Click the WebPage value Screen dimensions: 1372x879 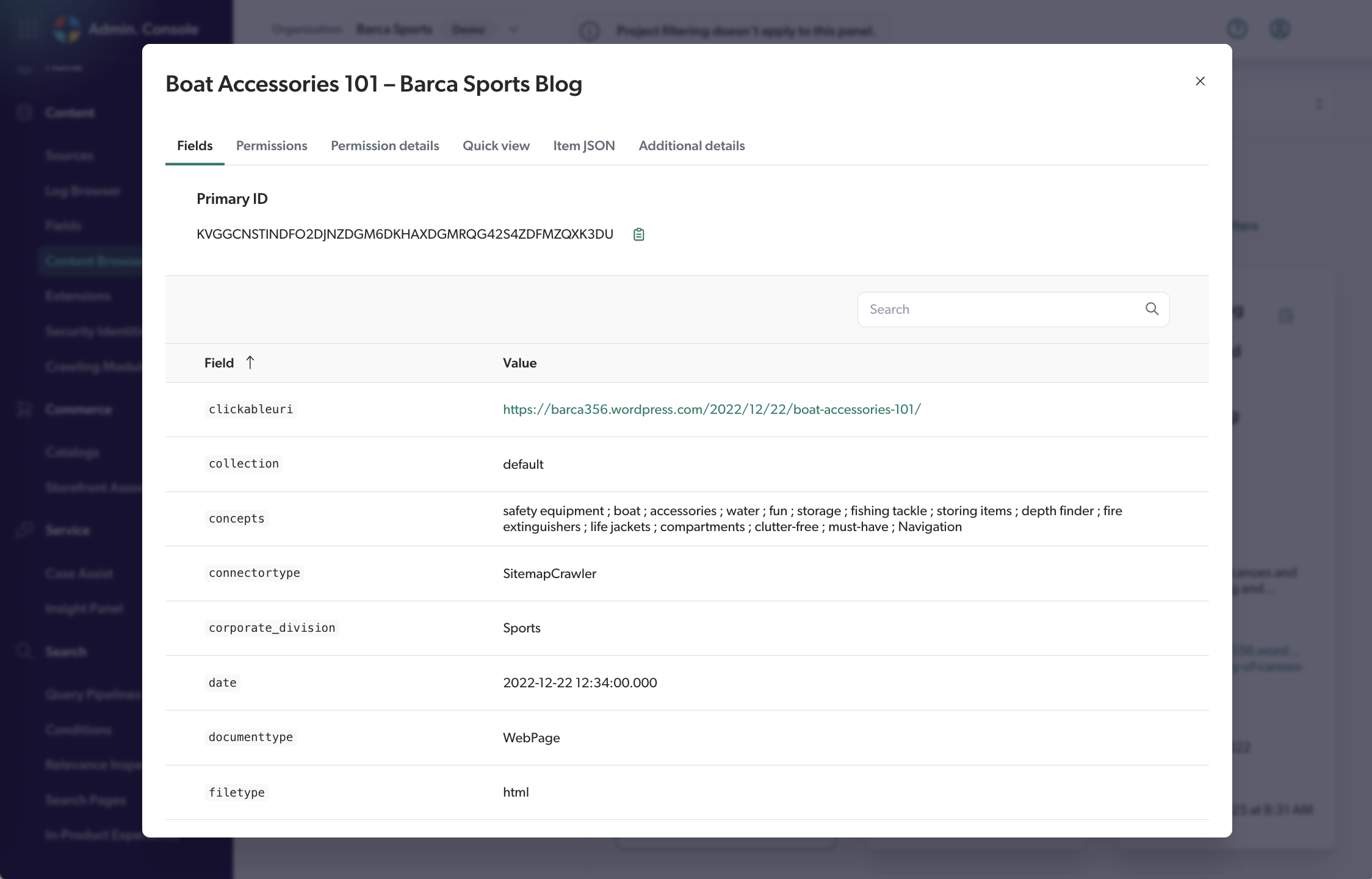coord(532,738)
